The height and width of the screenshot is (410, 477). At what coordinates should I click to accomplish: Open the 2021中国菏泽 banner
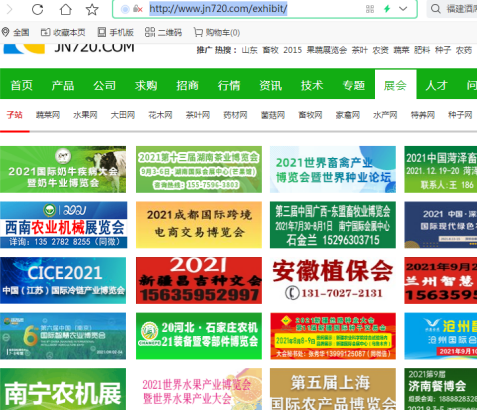[x=441, y=169]
